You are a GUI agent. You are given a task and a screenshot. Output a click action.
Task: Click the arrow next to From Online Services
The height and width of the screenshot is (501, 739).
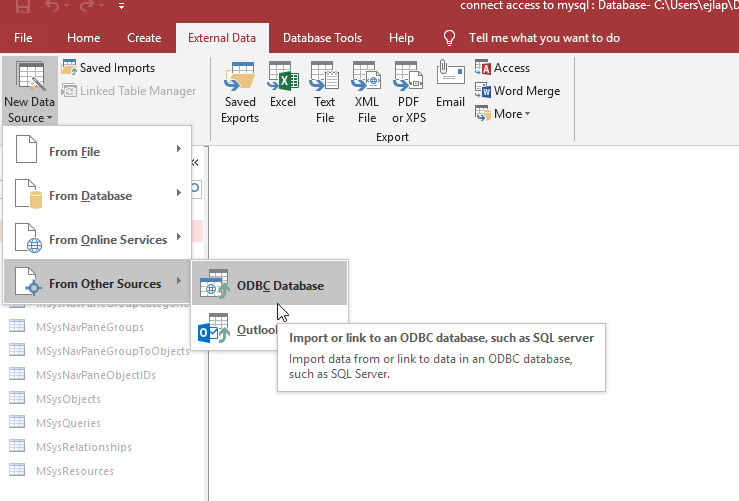pos(179,237)
